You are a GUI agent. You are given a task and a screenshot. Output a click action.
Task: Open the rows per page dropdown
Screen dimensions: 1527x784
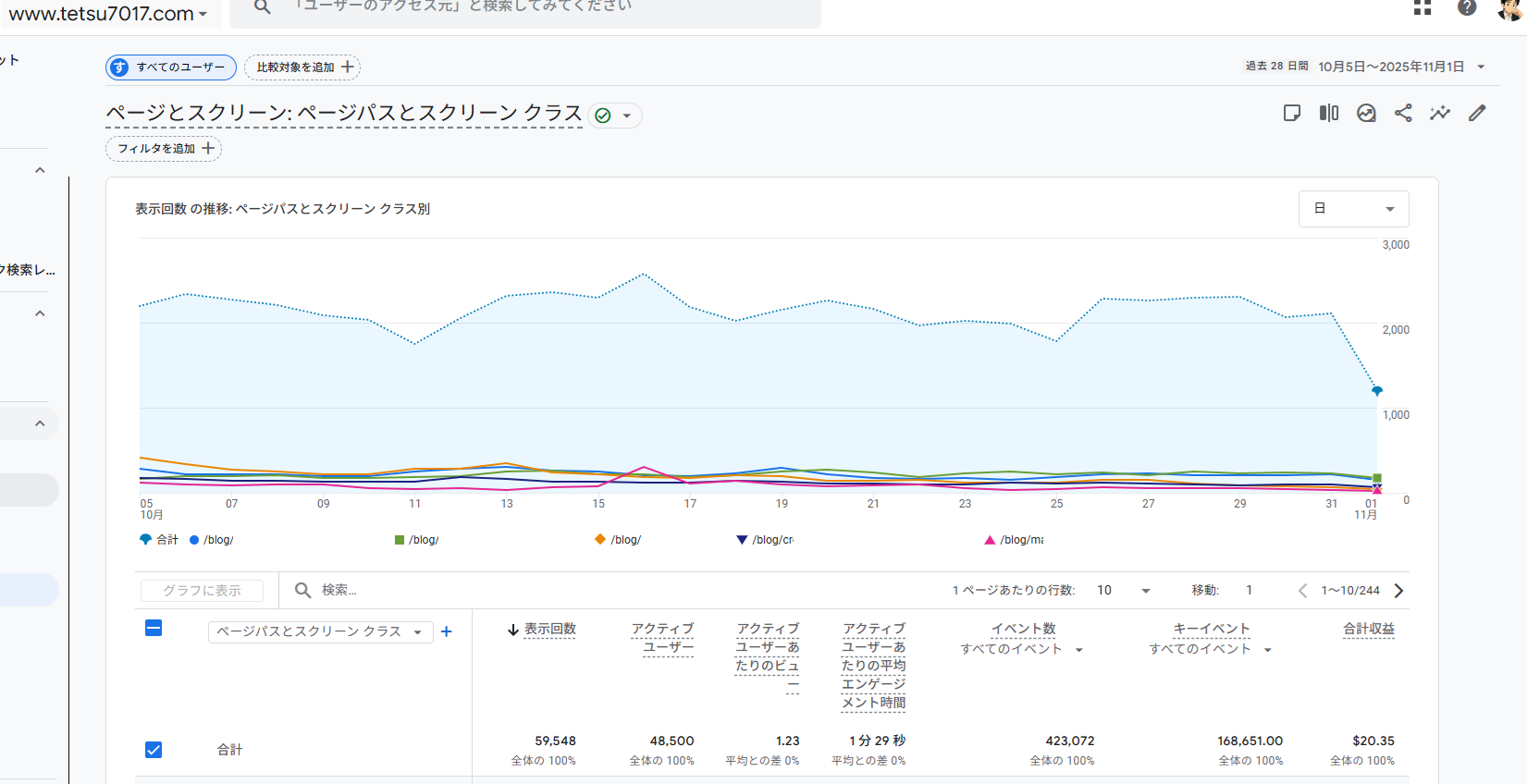[x=1124, y=591]
